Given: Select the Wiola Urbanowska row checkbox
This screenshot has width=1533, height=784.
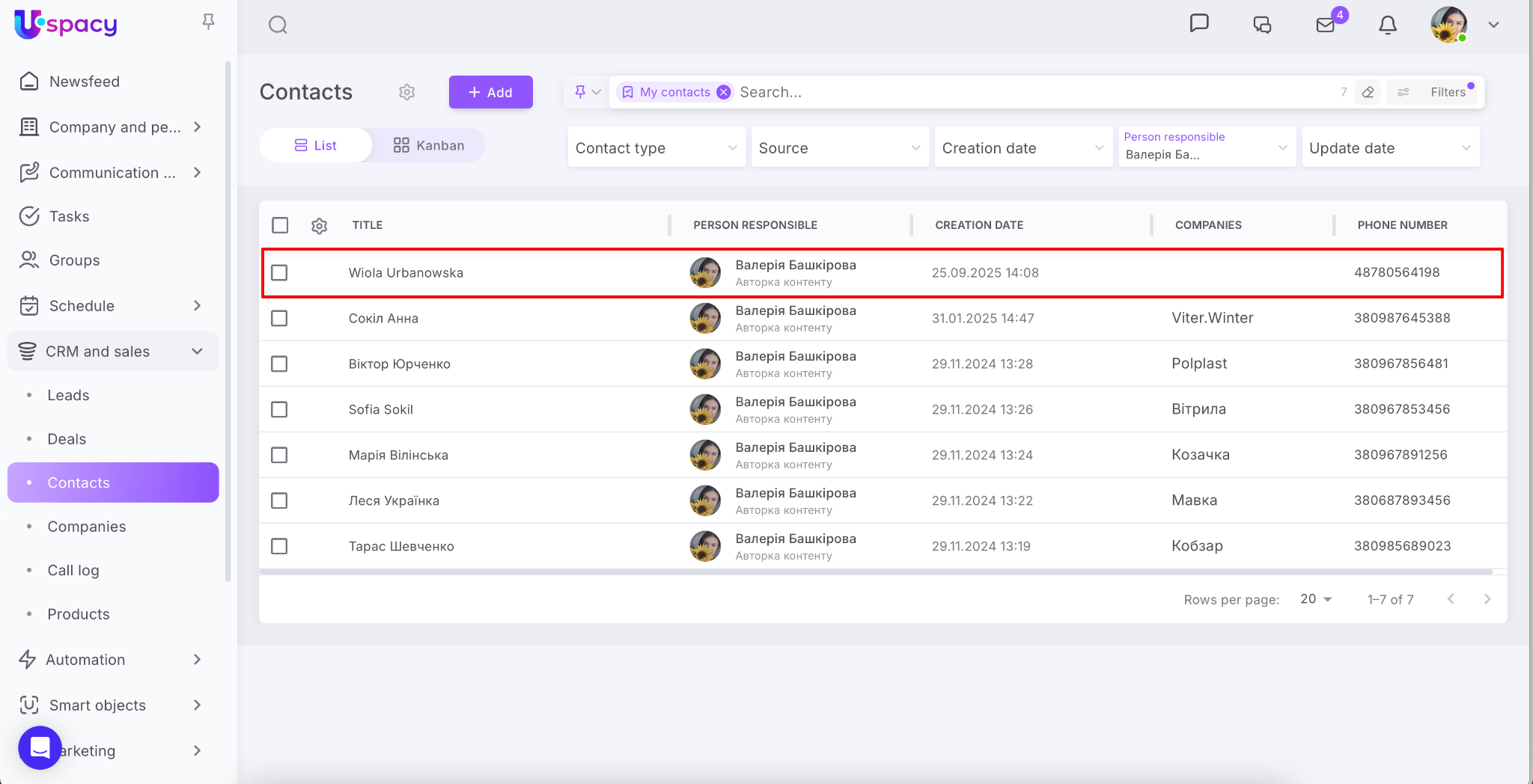Looking at the screenshot, I should (x=279, y=273).
